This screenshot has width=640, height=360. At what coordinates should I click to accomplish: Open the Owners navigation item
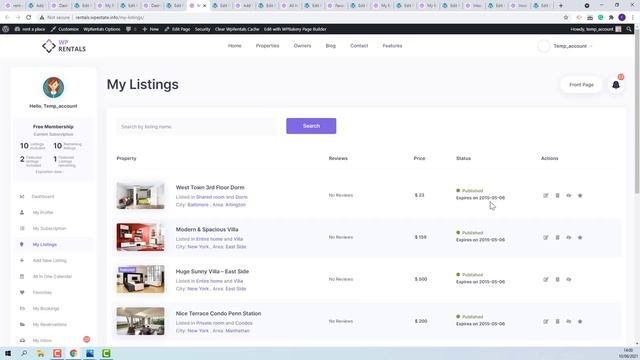[x=302, y=46]
